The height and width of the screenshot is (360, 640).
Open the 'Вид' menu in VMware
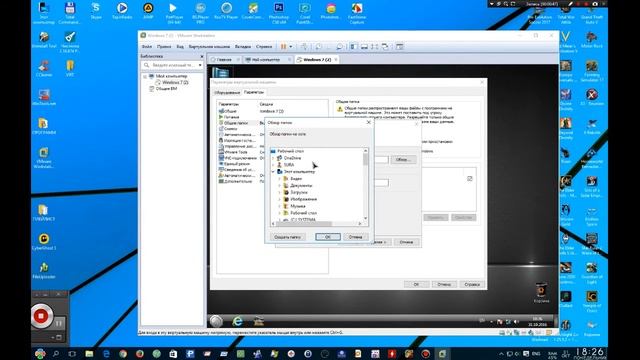tap(180, 47)
